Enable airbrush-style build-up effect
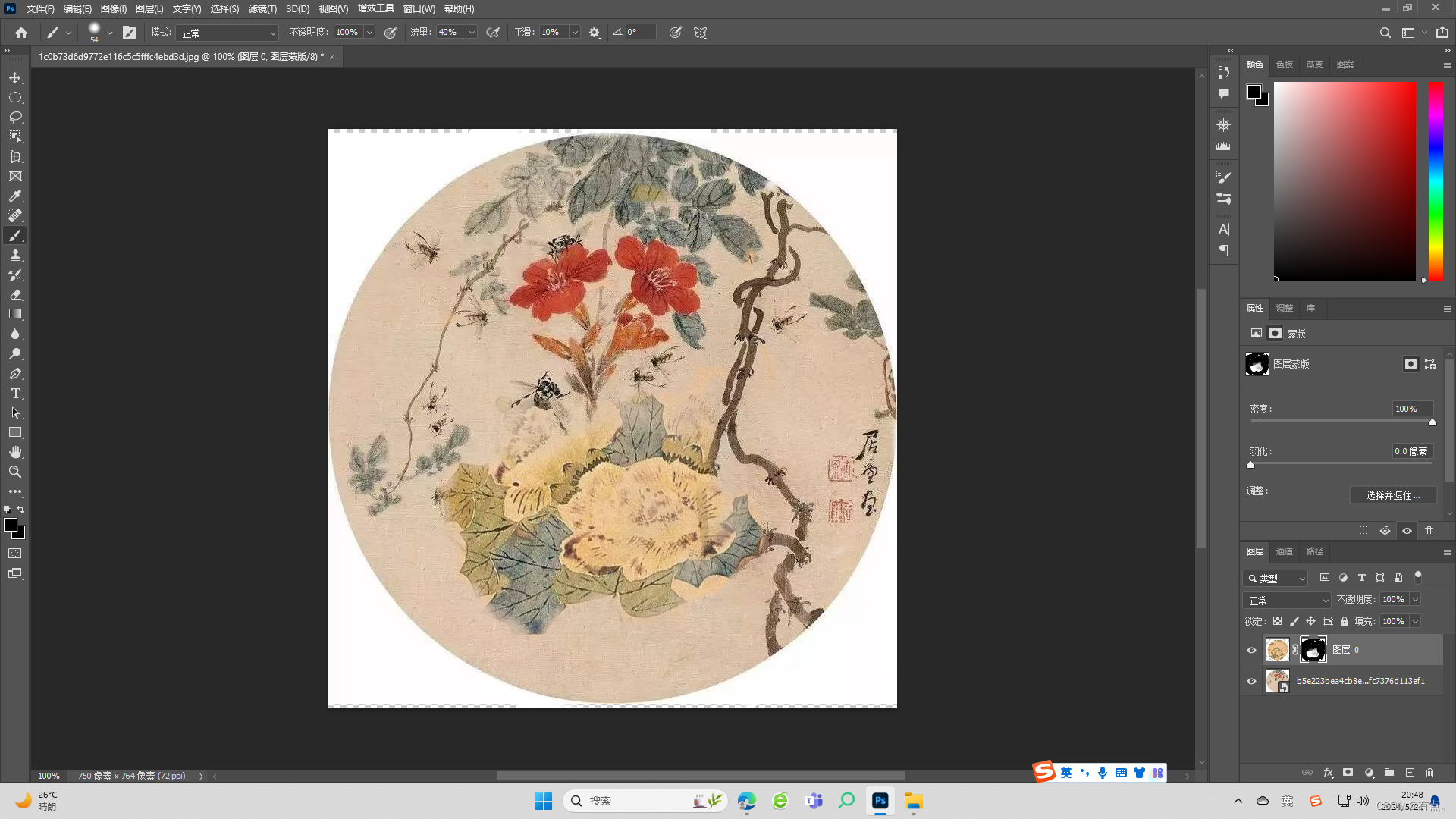 click(493, 33)
